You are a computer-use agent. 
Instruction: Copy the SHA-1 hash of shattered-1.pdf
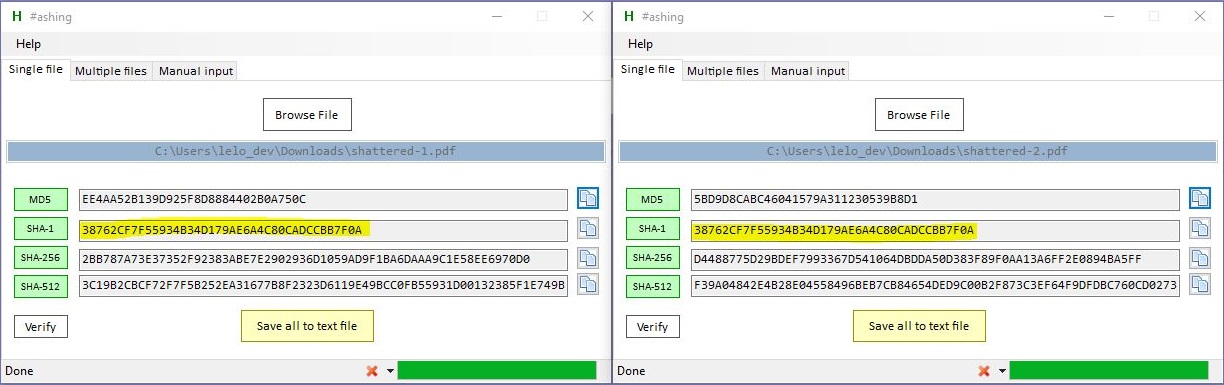click(587, 228)
